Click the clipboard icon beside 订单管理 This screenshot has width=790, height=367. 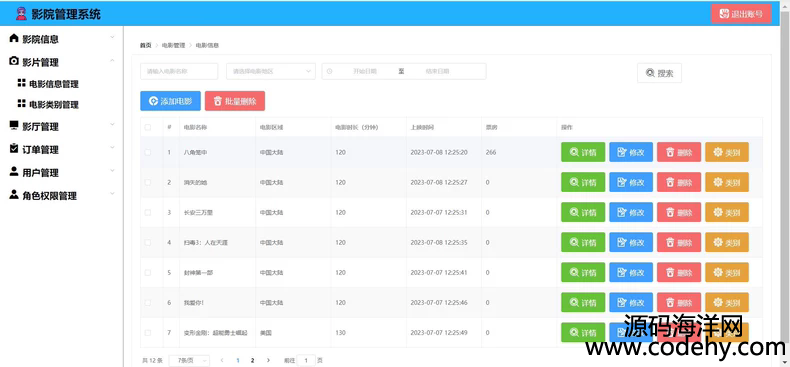[x=14, y=149]
